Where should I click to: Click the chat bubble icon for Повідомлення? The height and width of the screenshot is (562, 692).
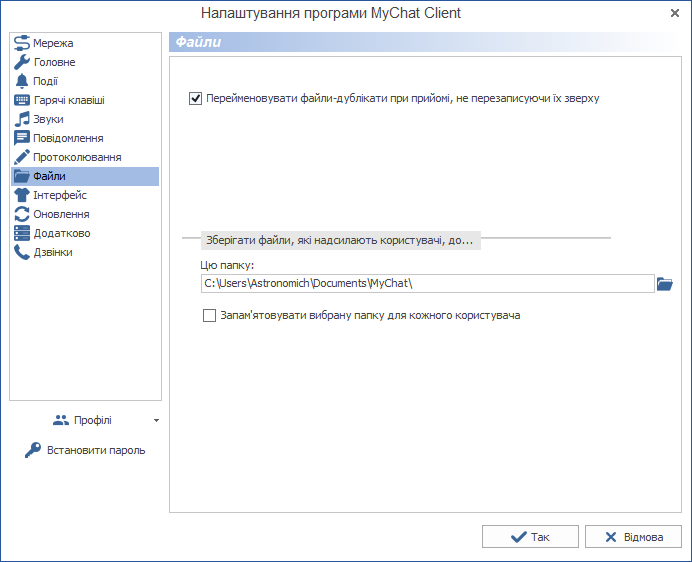tap(22, 138)
